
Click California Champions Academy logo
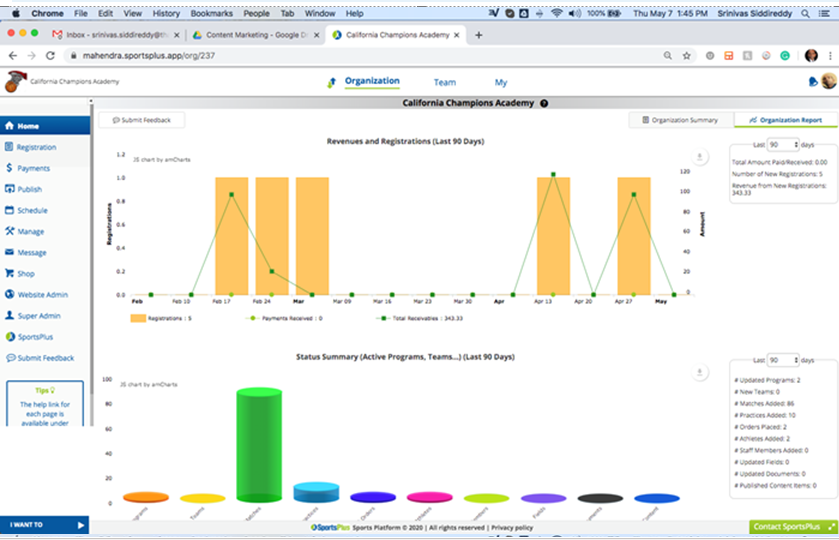pos(15,81)
